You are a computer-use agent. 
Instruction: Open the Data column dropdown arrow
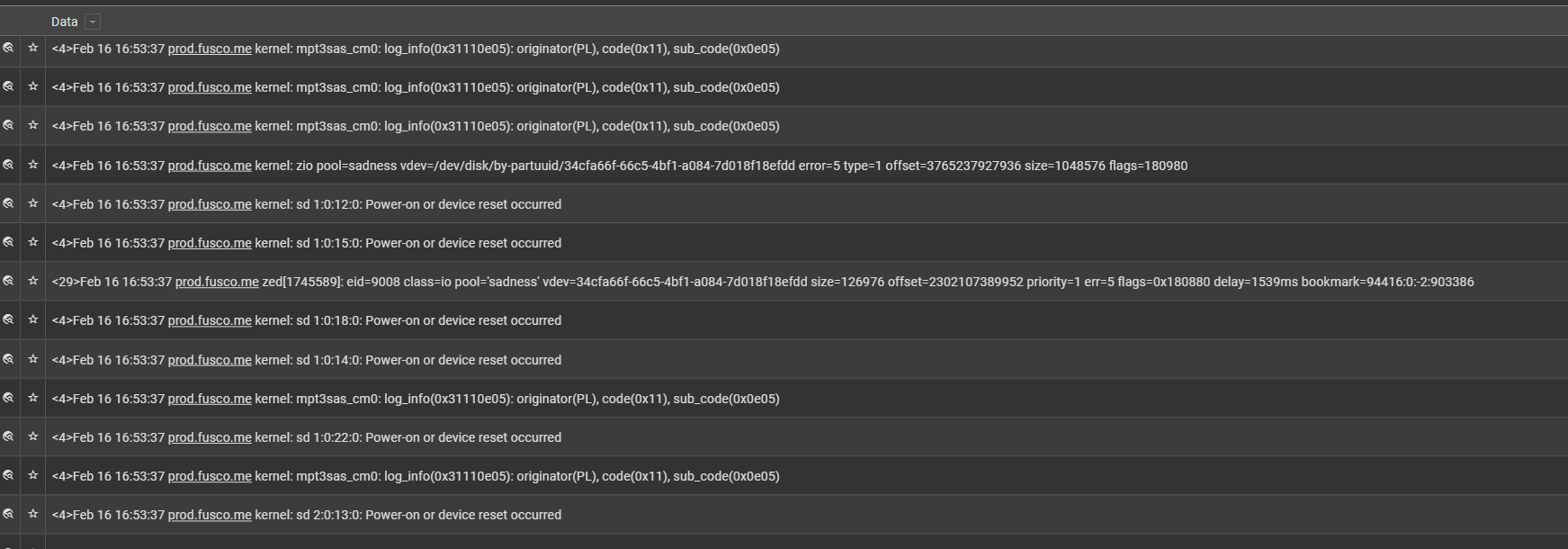(x=93, y=22)
